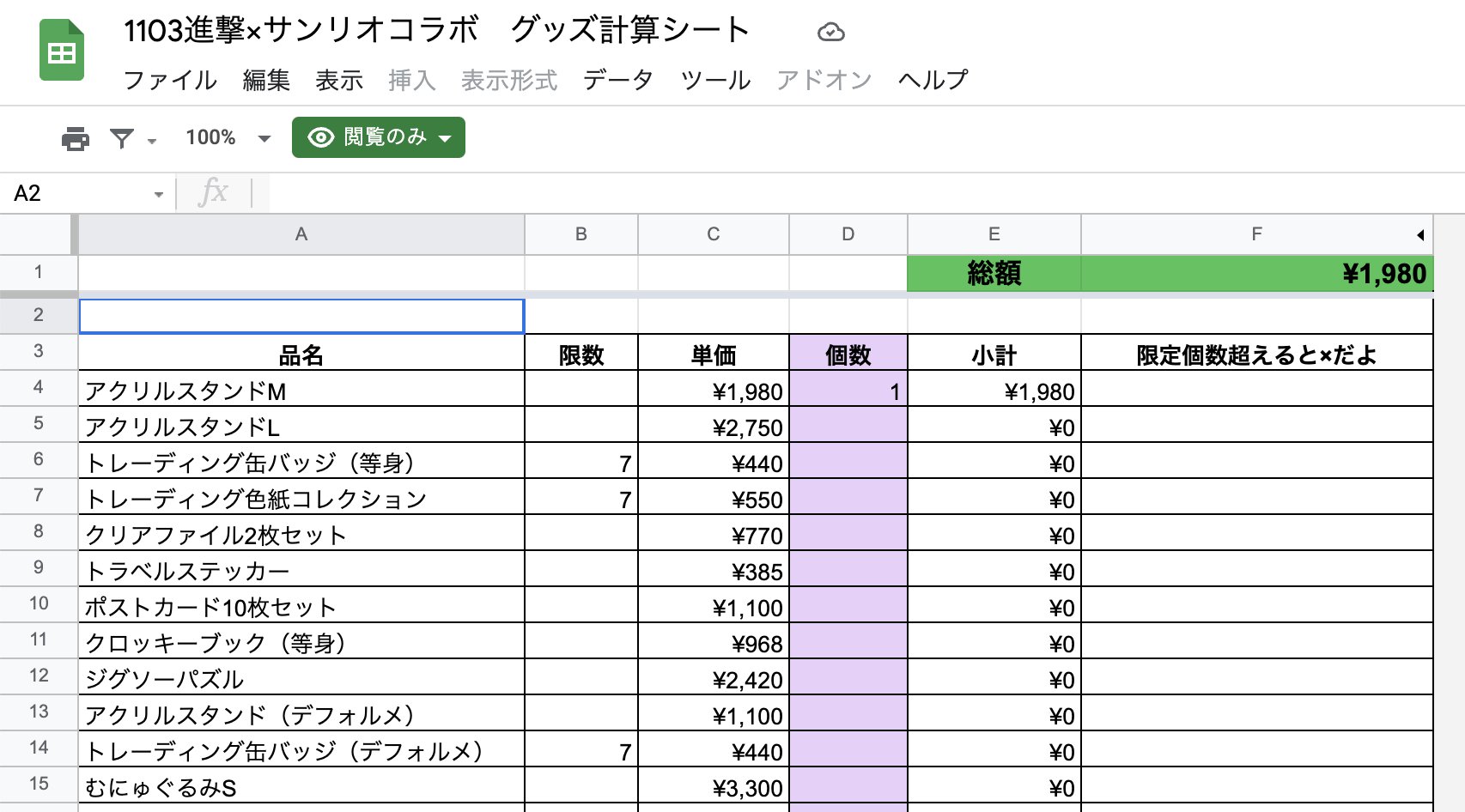Click the ¥3,300 unit price cell
Image resolution: width=1465 pixels, height=812 pixels.
pos(714,785)
